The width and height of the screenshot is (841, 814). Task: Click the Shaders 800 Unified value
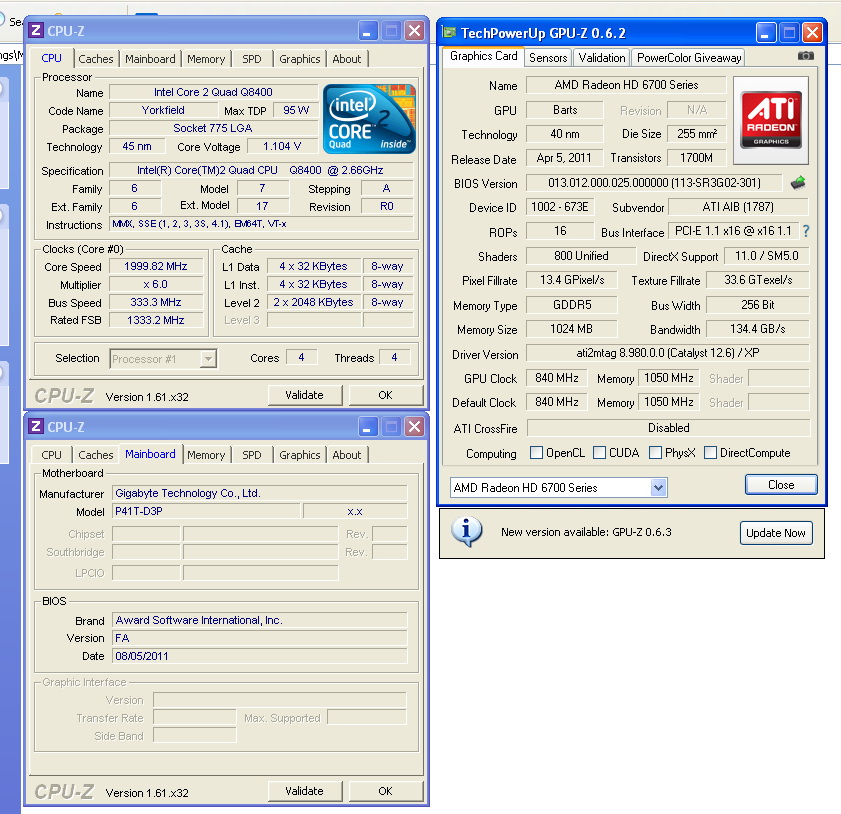pyautogui.click(x=581, y=256)
